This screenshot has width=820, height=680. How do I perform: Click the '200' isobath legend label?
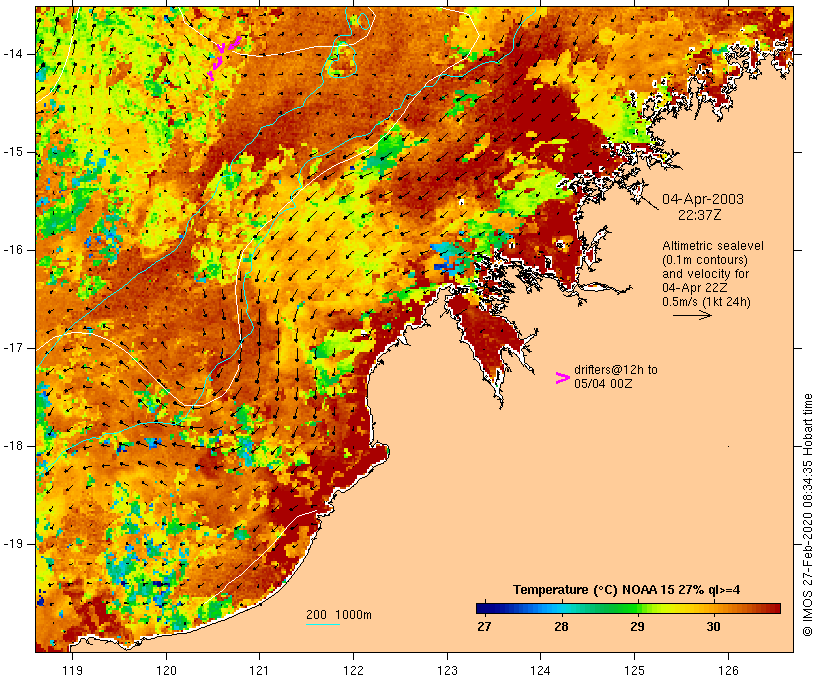[316, 615]
